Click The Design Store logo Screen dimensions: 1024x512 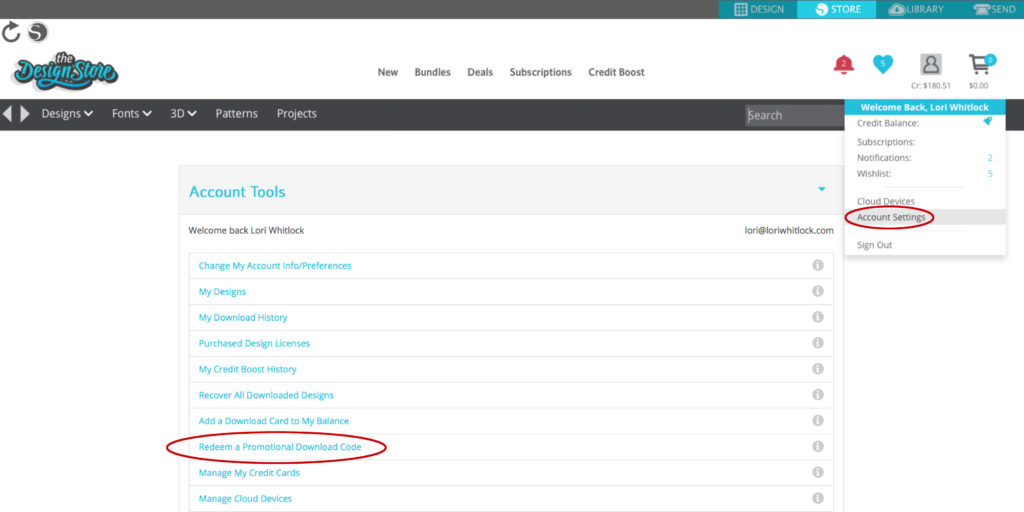click(65, 71)
